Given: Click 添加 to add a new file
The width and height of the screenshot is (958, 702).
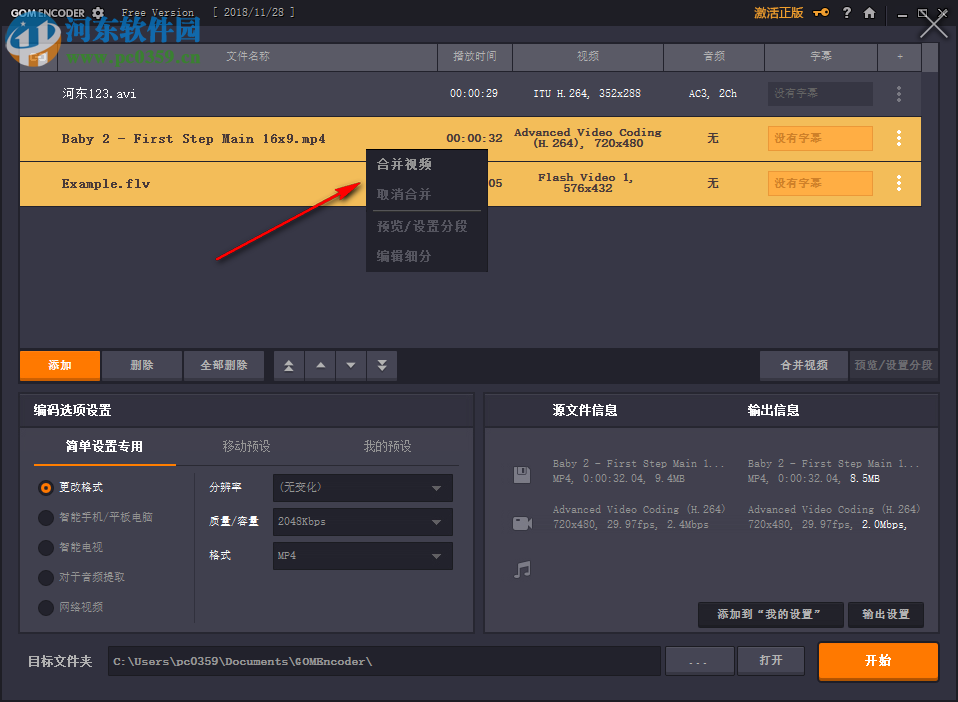Looking at the screenshot, I should coord(59,365).
